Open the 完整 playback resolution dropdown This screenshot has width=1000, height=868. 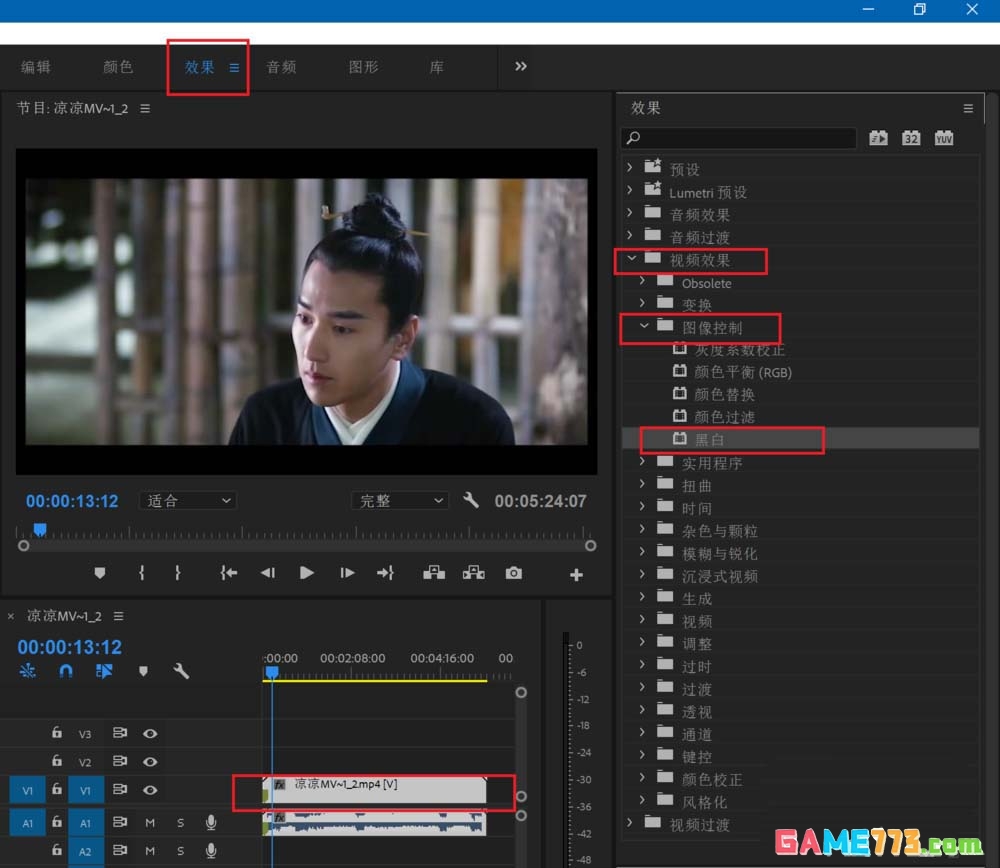400,501
